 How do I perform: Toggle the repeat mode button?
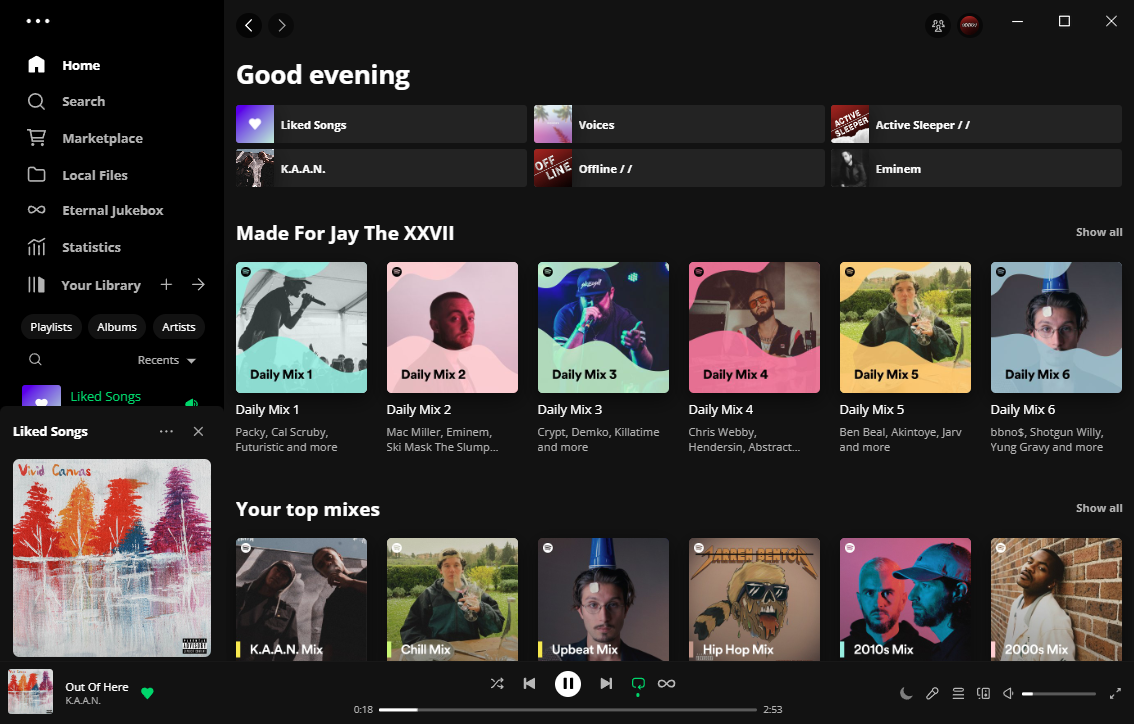638,684
